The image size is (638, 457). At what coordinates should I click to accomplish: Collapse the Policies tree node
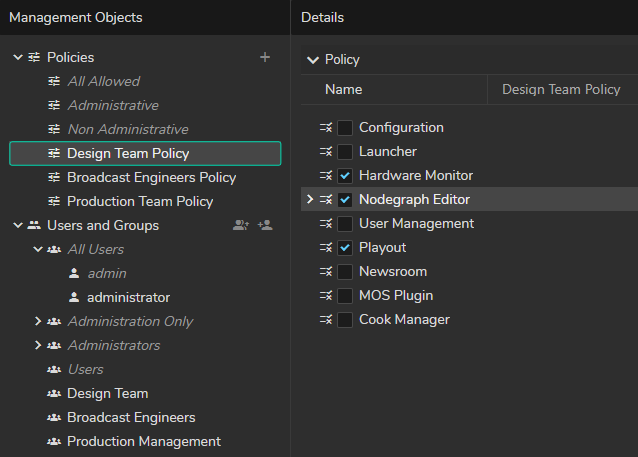point(18,57)
